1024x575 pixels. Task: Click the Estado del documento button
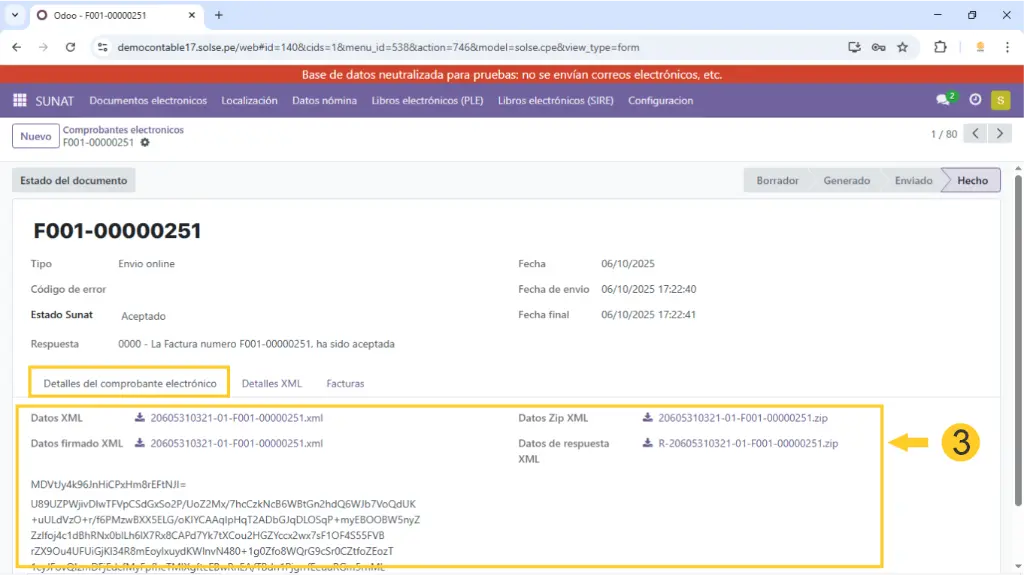pyautogui.click(x=74, y=180)
